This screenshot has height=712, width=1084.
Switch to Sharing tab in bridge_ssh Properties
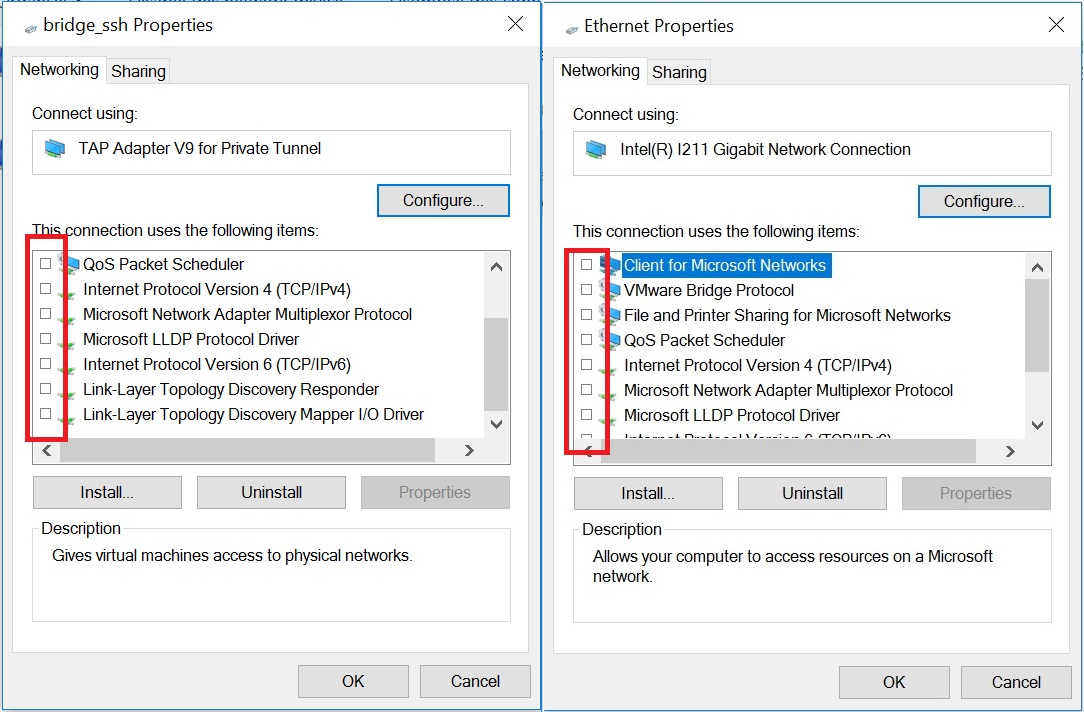point(138,71)
